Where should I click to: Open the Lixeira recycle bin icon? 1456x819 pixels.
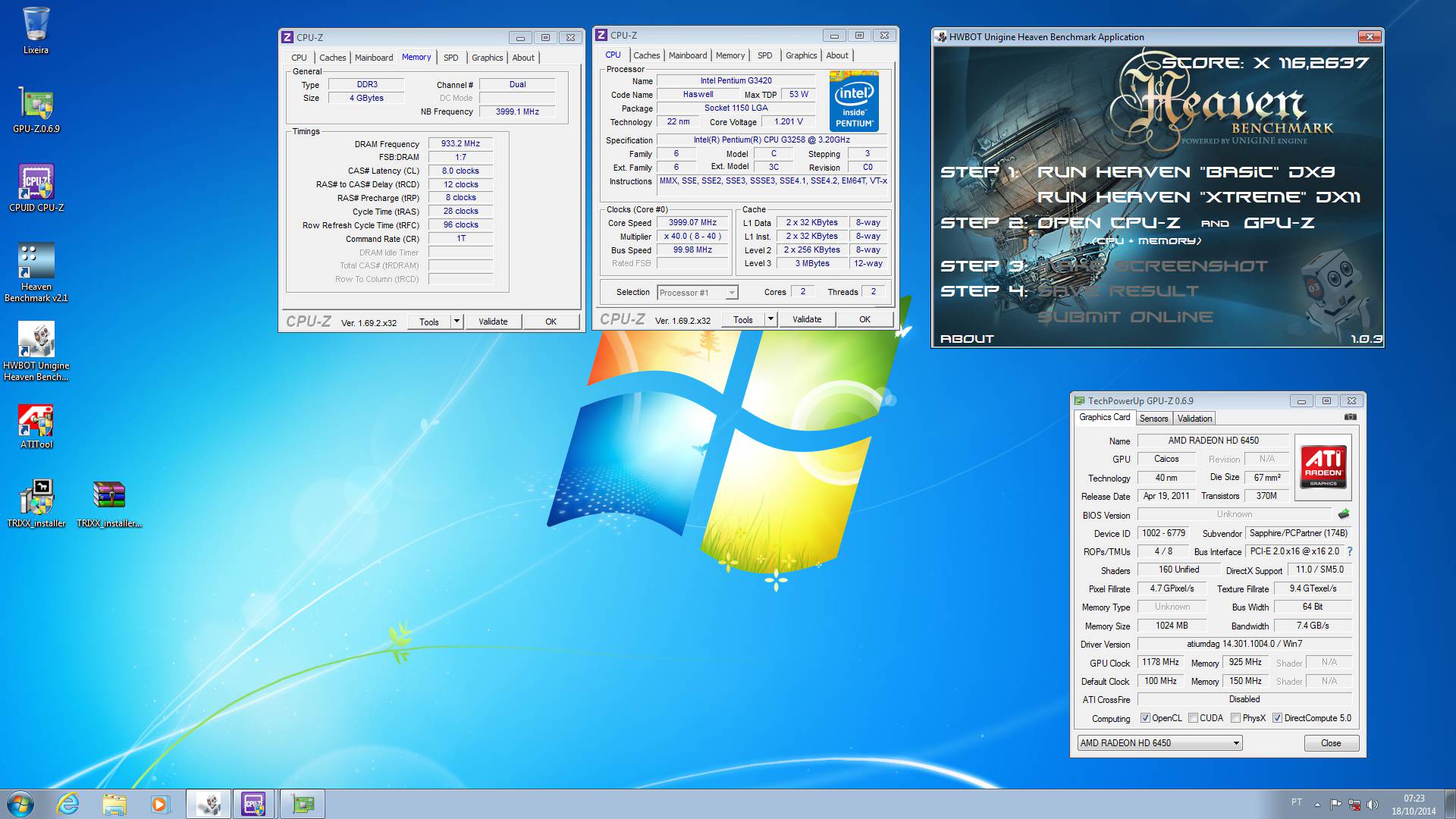tap(36, 30)
